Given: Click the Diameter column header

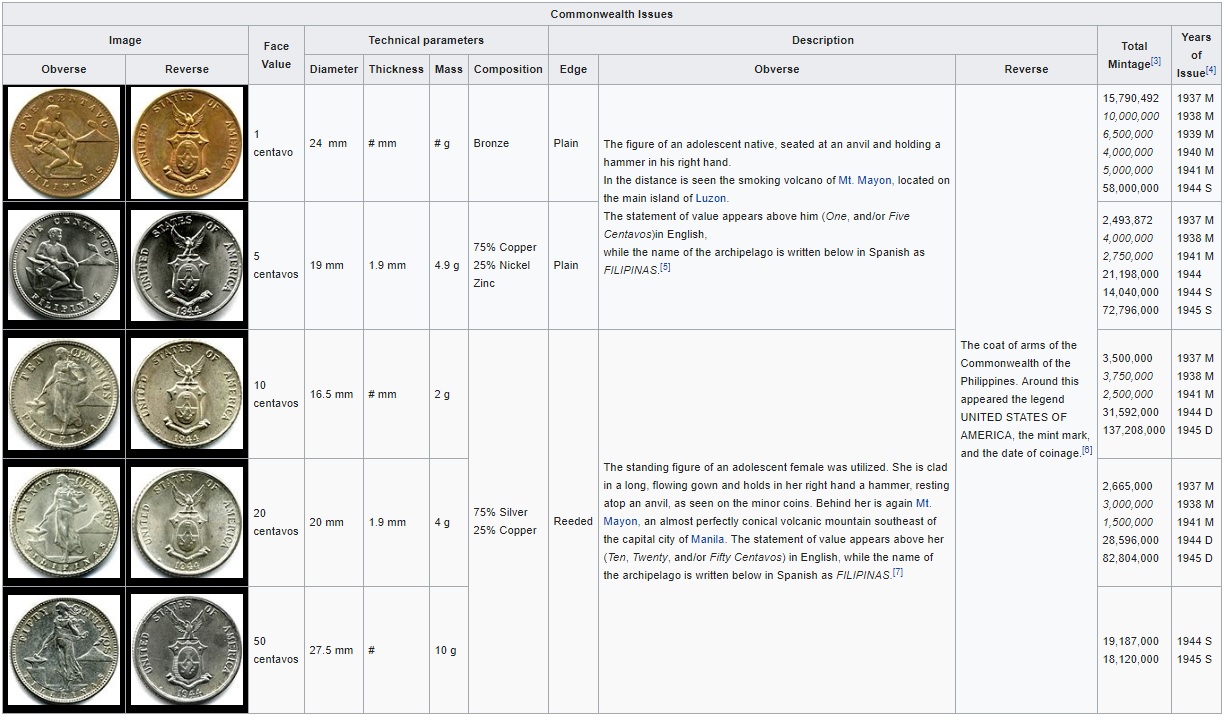Looking at the screenshot, I should tap(334, 69).
